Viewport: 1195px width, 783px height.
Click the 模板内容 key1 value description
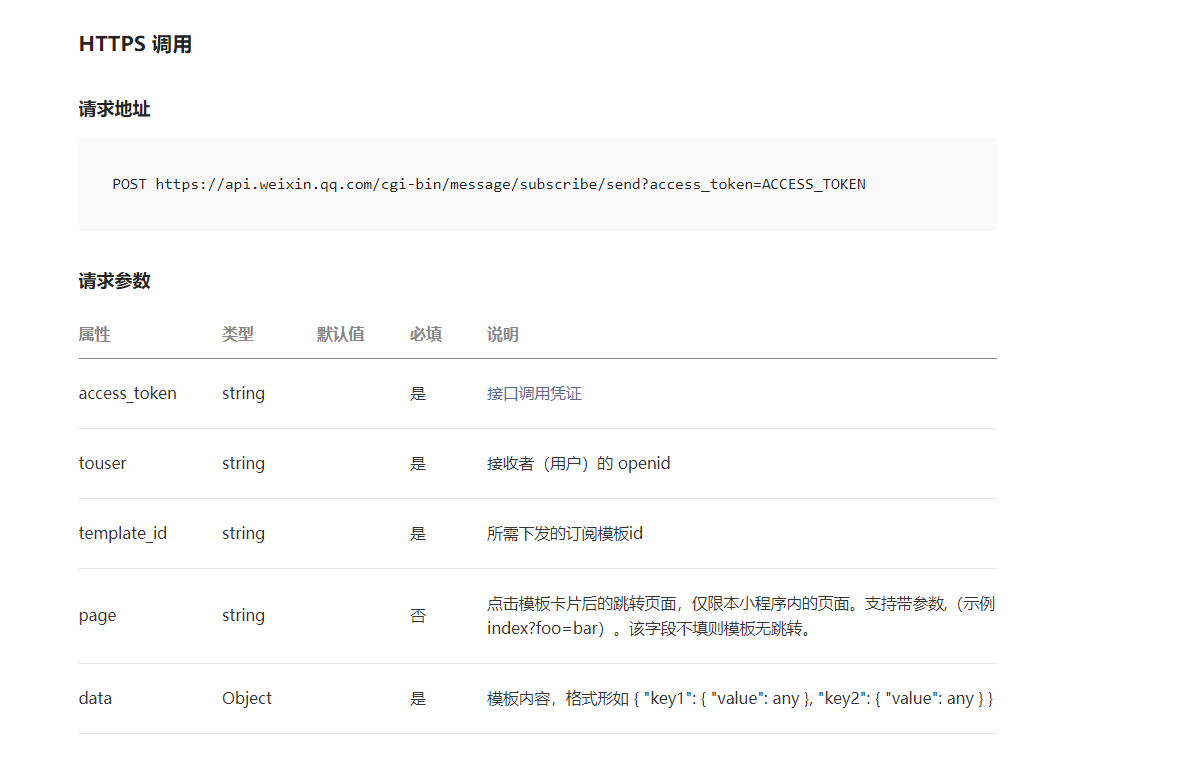740,698
